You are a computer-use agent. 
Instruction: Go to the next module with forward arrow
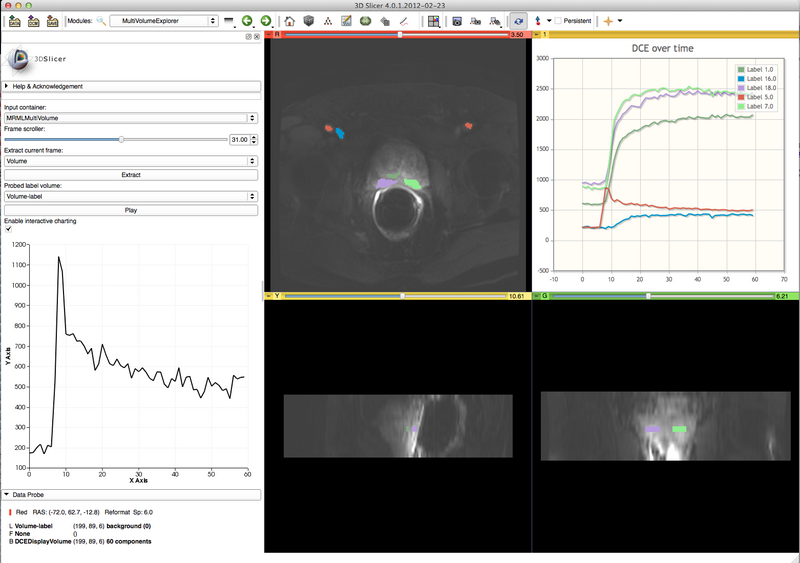tap(265, 20)
